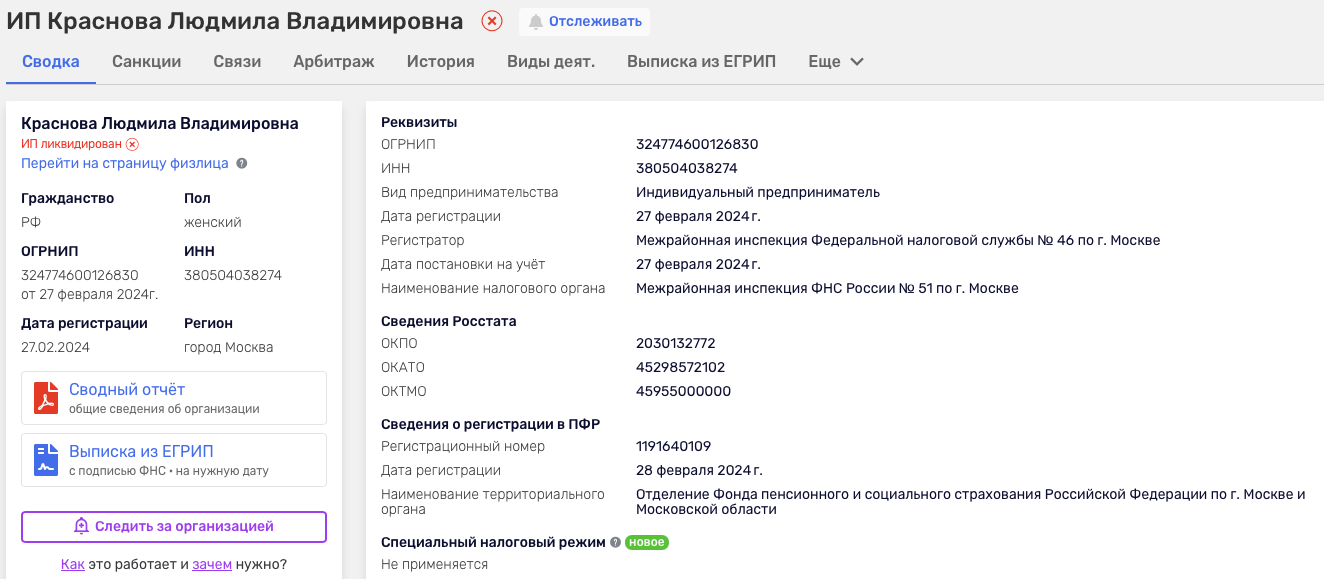1324x579 pixels.
Task: Open the Выписка из ЕГРИП tab
Action: tap(699, 61)
